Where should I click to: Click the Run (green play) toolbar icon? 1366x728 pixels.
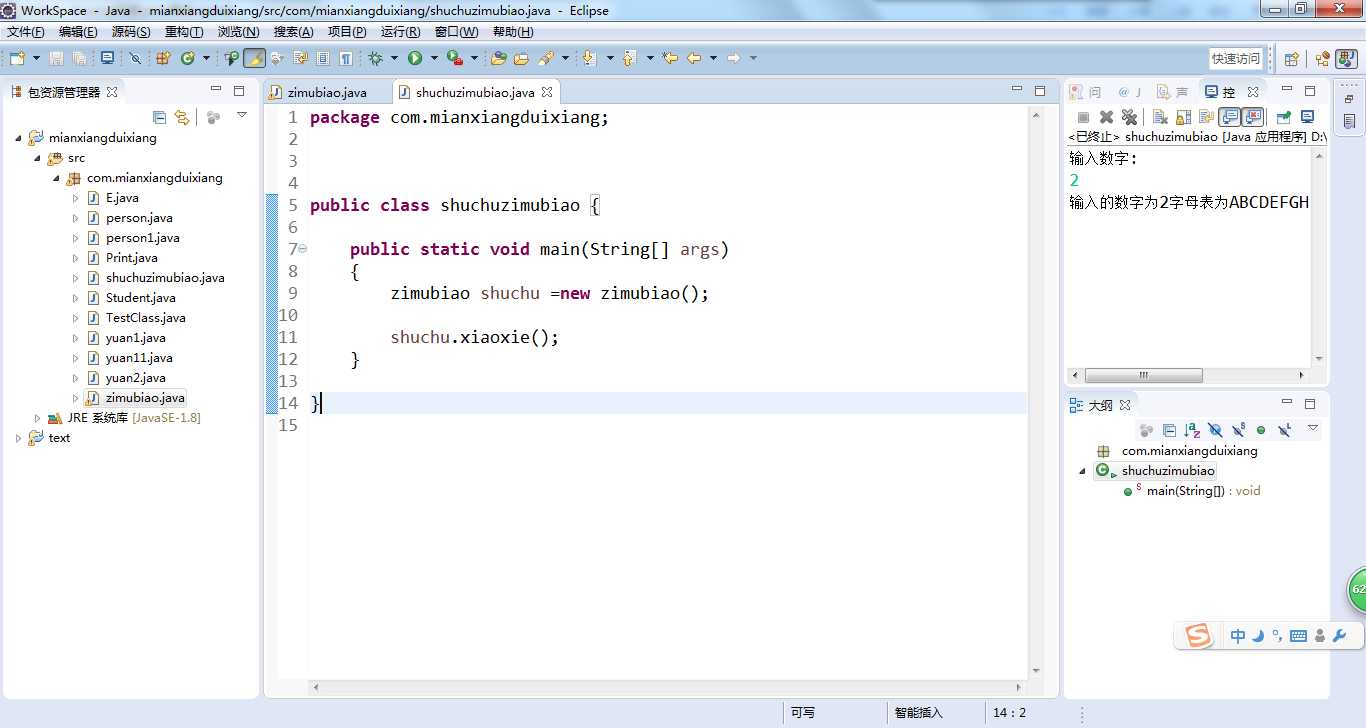coord(415,58)
